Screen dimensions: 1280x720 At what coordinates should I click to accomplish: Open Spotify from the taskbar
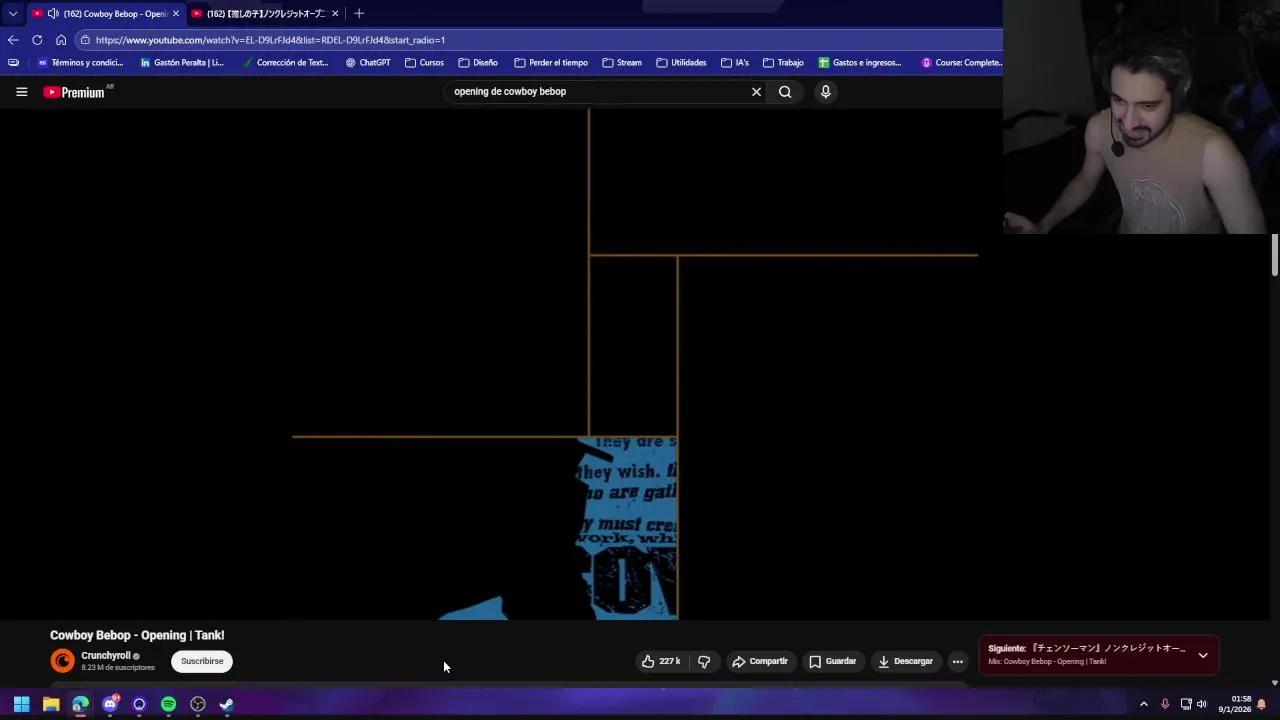[x=168, y=704]
